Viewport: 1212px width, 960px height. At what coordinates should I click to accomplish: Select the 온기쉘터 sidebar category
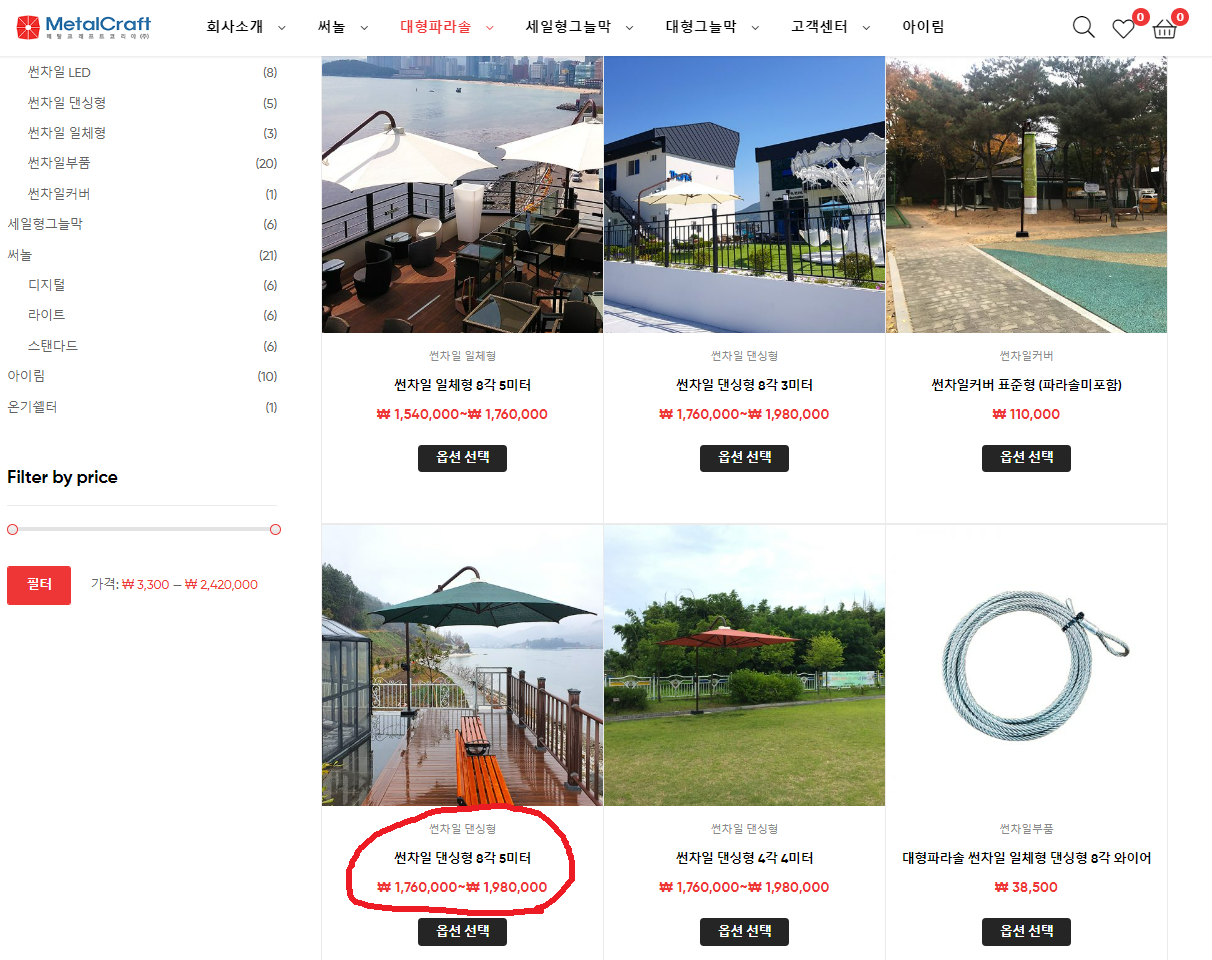(x=32, y=407)
